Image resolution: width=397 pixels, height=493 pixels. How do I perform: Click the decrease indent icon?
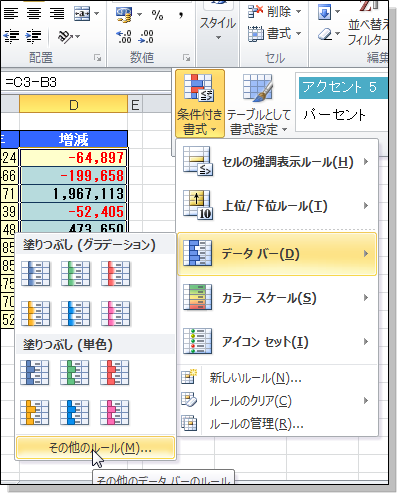click(11, 36)
